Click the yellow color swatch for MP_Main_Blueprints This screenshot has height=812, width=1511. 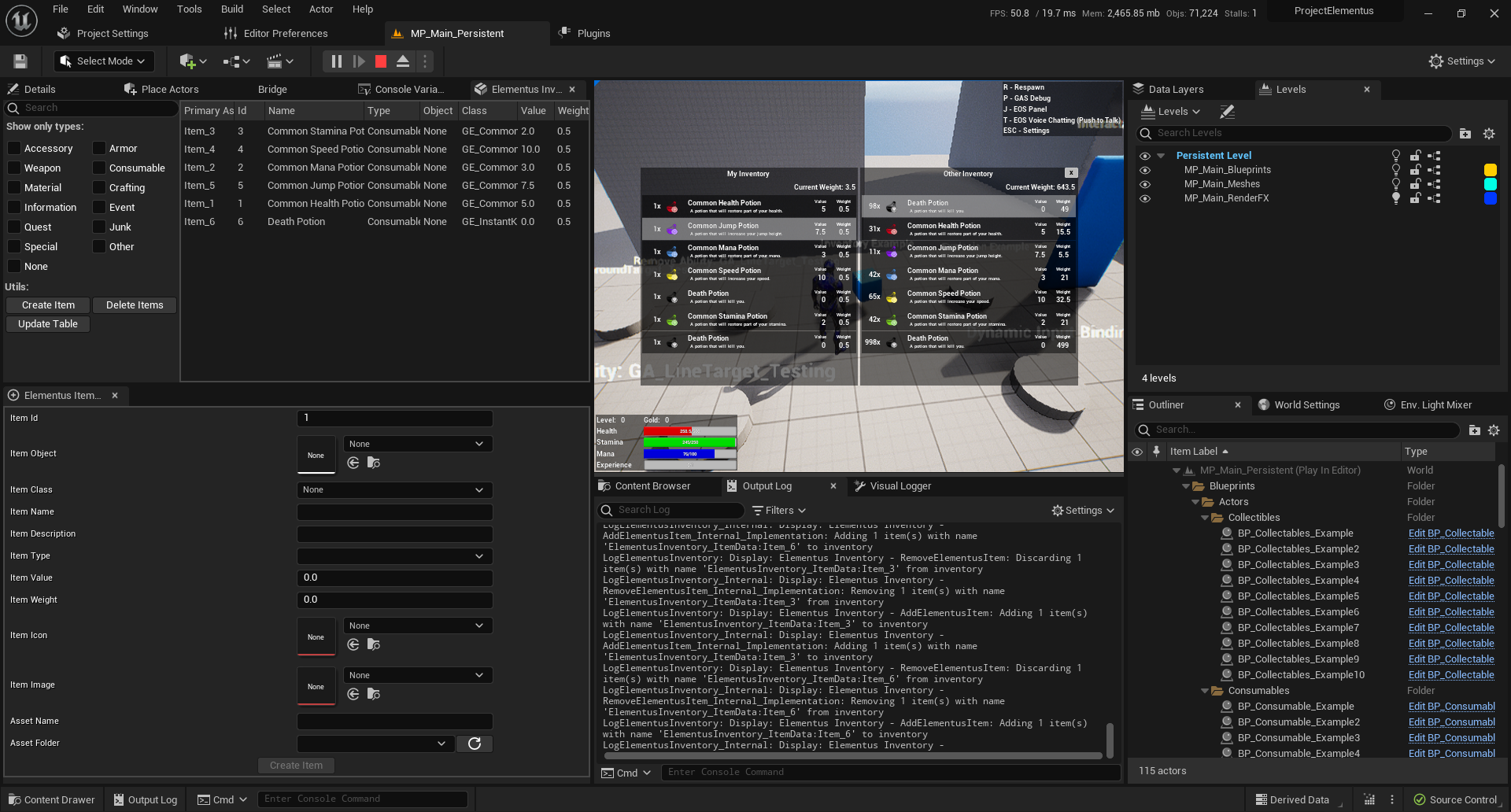pyautogui.click(x=1490, y=169)
